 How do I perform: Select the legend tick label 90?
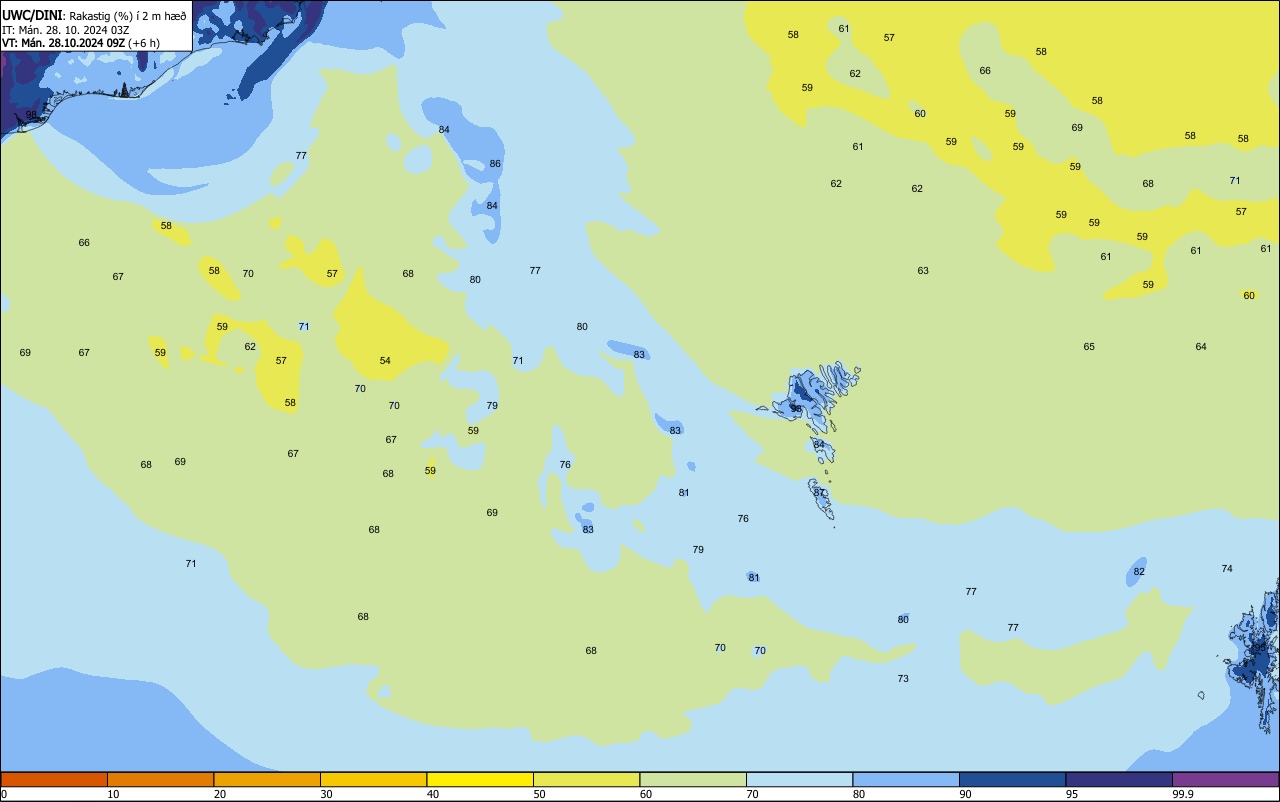[x=965, y=794]
